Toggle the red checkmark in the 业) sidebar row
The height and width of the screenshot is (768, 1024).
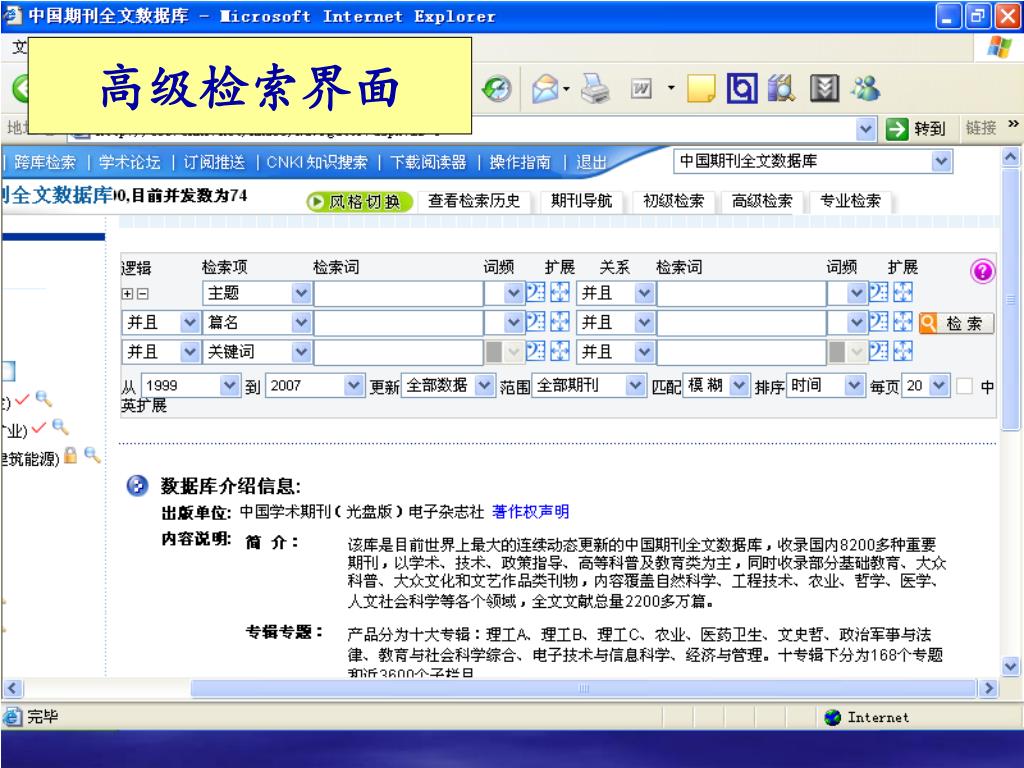coord(39,427)
